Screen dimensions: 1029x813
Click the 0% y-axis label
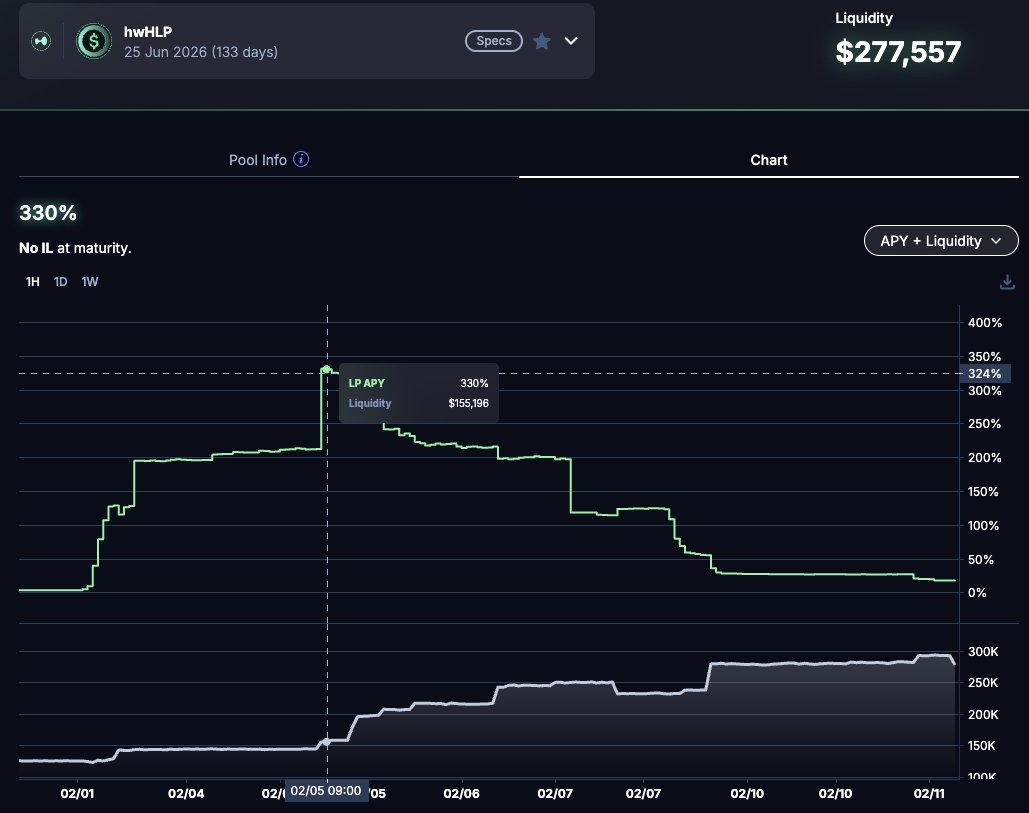pyautogui.click(x=976, y=593)
